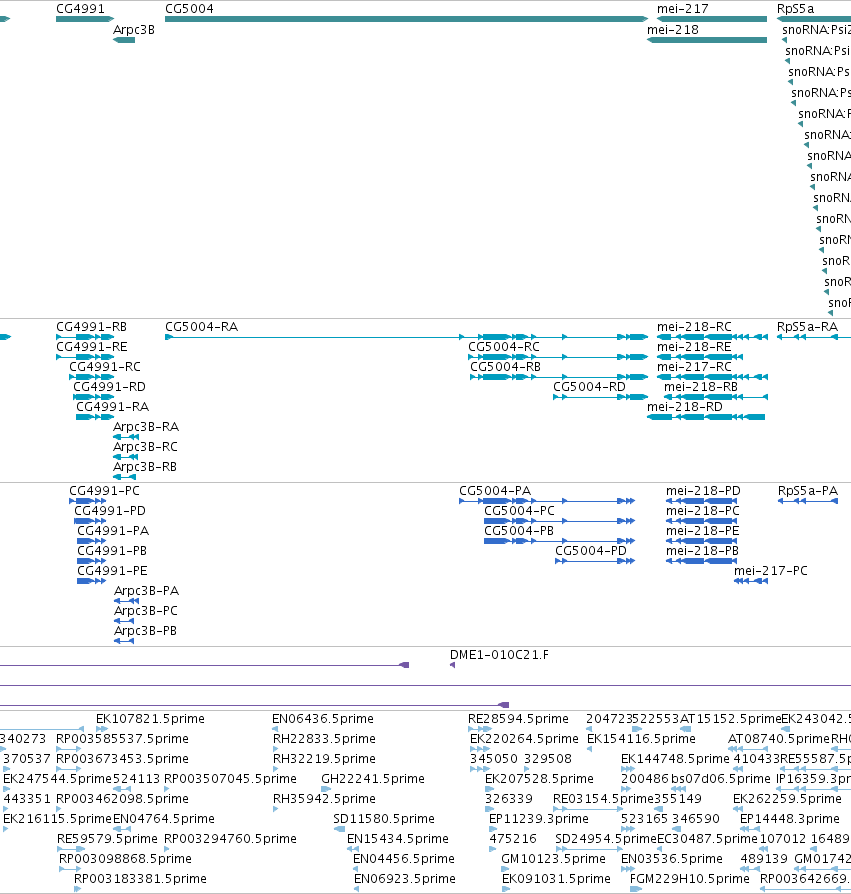
Task: Select transcript mei-218-RD
Action: 685,407
